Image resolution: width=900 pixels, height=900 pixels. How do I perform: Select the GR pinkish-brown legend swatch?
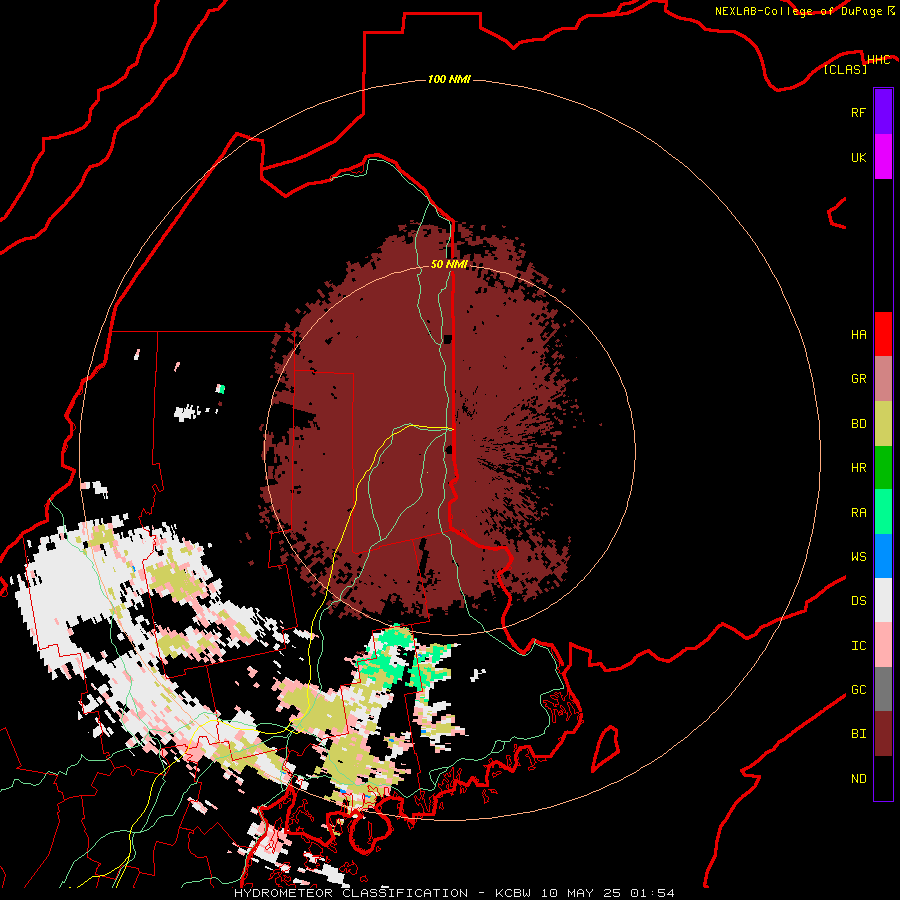tap(883, 379)
